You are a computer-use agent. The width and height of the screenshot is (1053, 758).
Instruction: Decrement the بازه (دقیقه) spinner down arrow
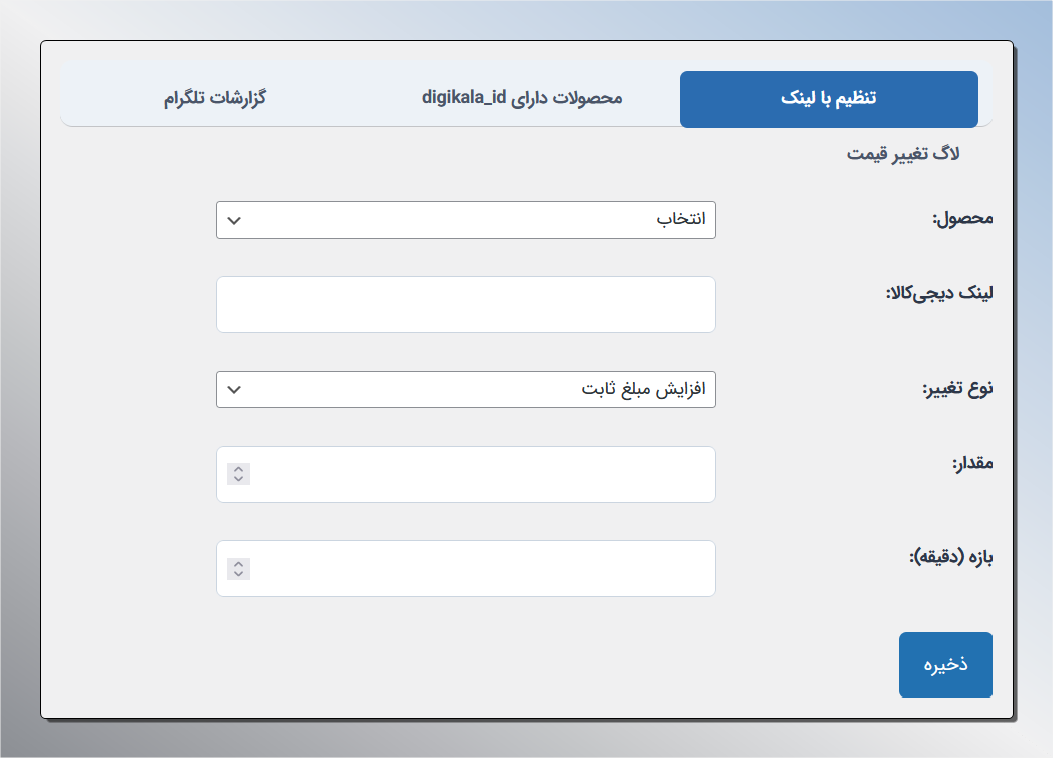tap(238, 573)
